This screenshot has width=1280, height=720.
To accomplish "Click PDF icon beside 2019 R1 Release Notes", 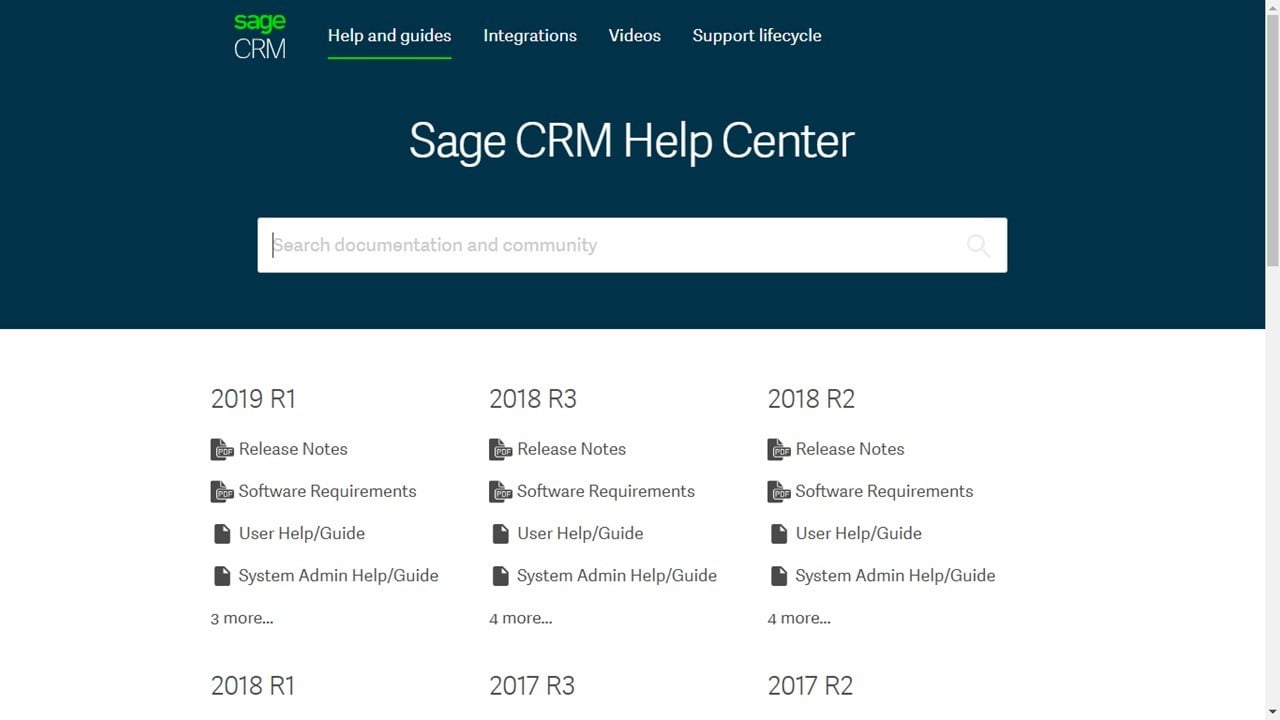I will [x=221, y=450].
